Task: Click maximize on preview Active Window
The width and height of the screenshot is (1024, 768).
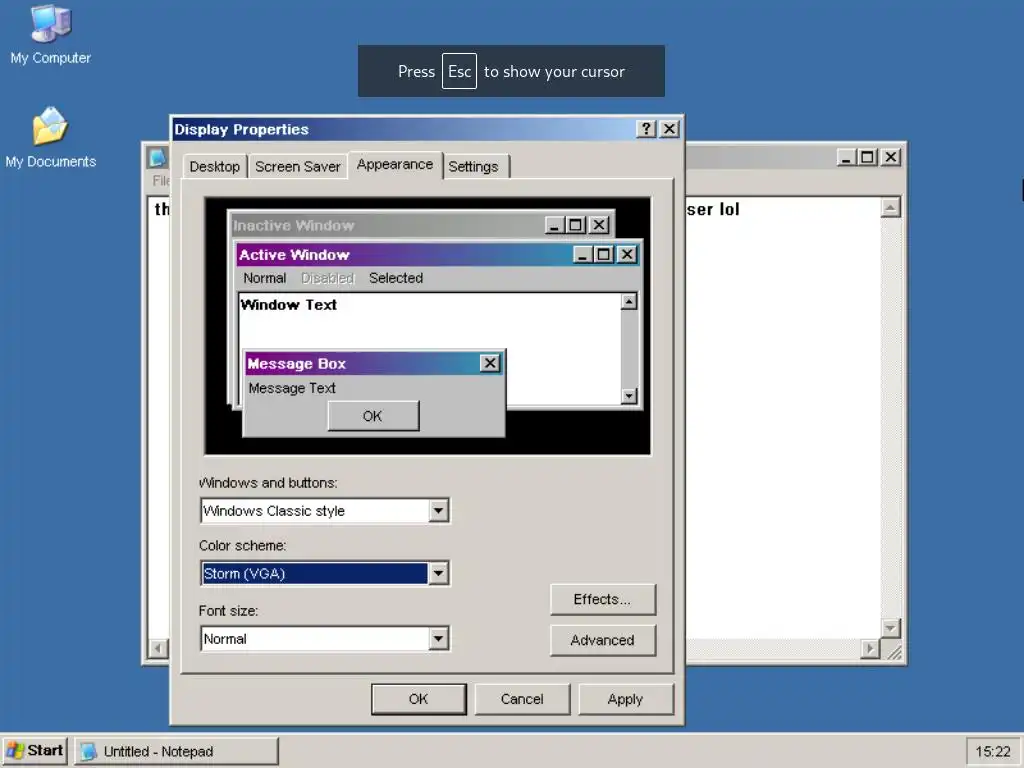Action: tap(604, 255)
